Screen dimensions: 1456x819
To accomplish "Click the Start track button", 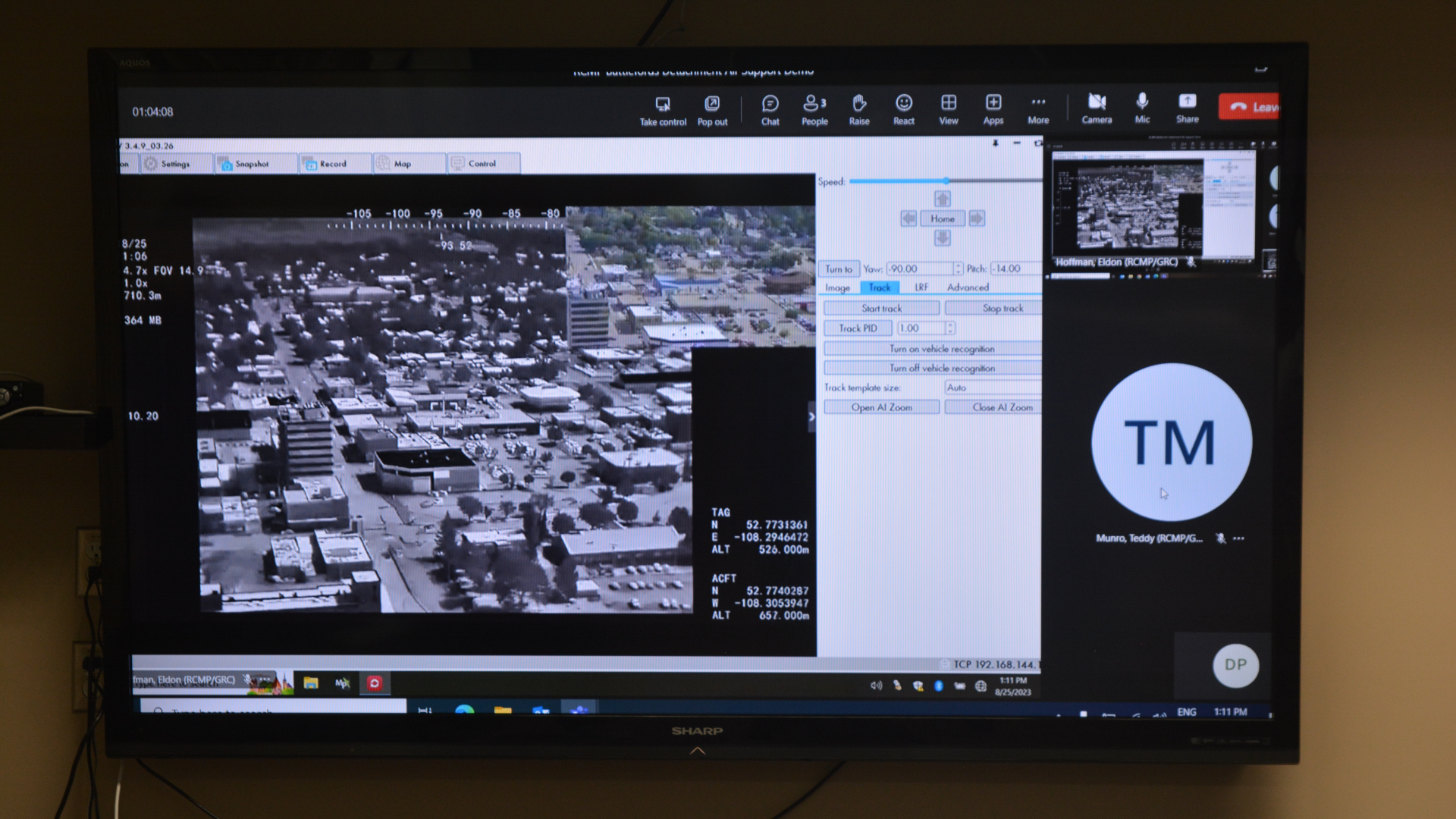I will (x=881, y=309).
